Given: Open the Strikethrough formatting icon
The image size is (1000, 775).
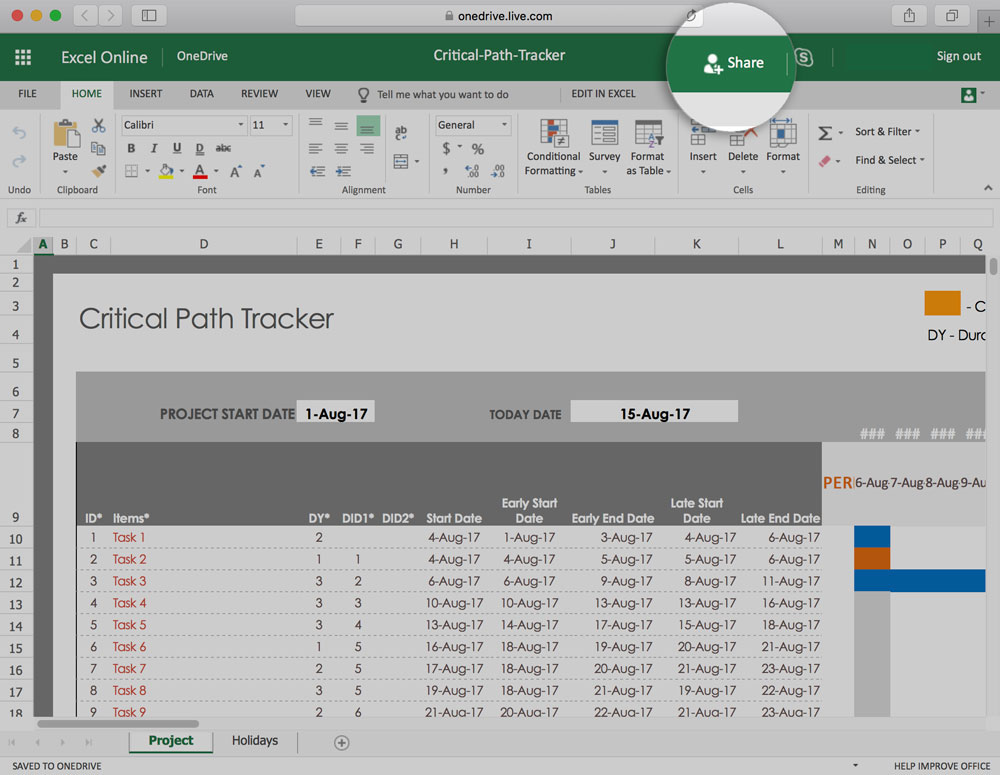Looking at the screenshot, I should (225, 148).
